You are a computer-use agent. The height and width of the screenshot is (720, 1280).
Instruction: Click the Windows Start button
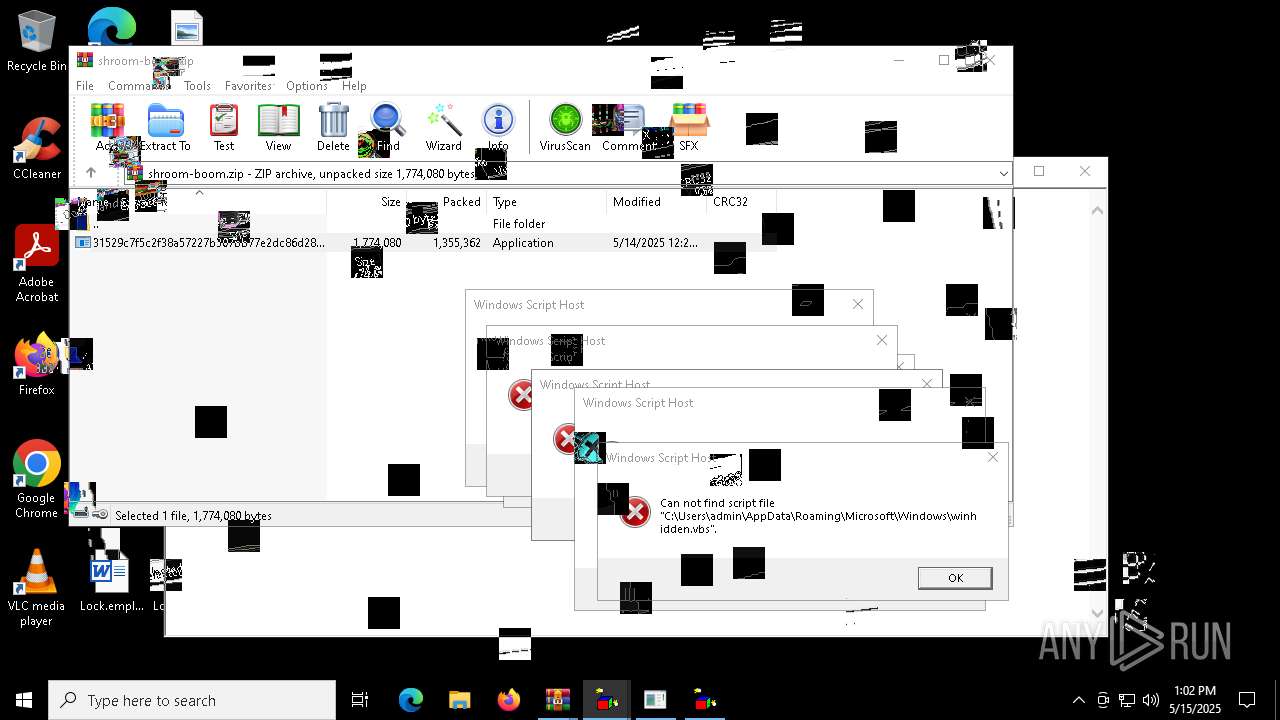[24, 700]
